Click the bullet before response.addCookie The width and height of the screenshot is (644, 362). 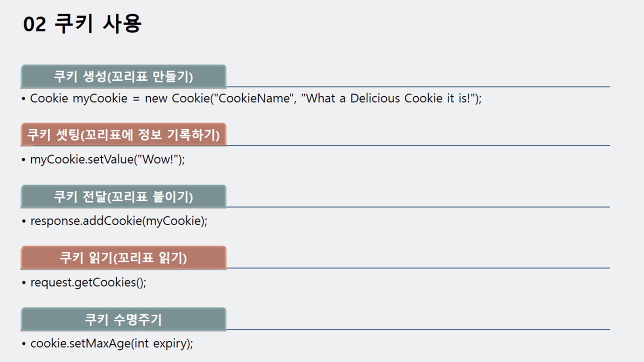click(23, 221)
